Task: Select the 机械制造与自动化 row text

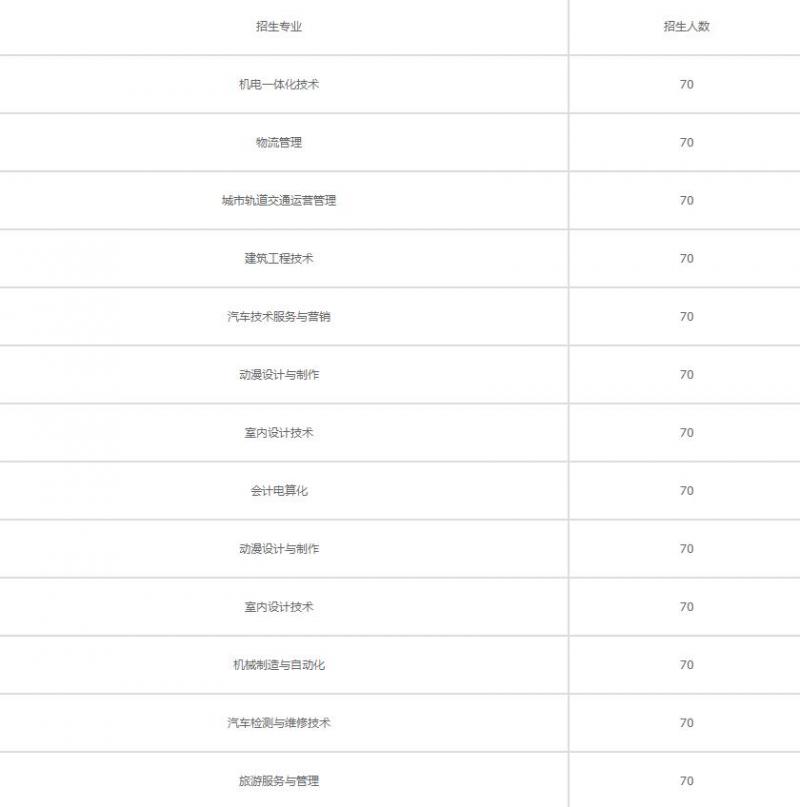Action: pos(279,665)
